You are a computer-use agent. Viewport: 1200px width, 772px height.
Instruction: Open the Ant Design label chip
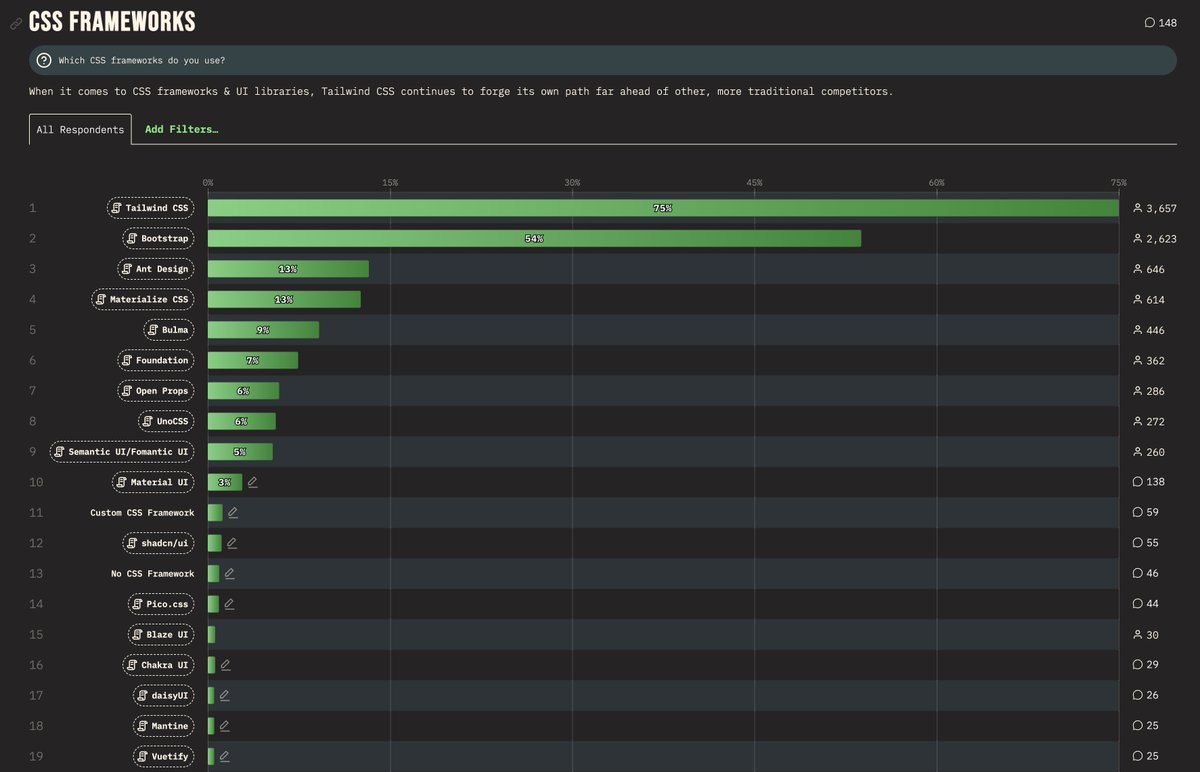pos(155,269)
